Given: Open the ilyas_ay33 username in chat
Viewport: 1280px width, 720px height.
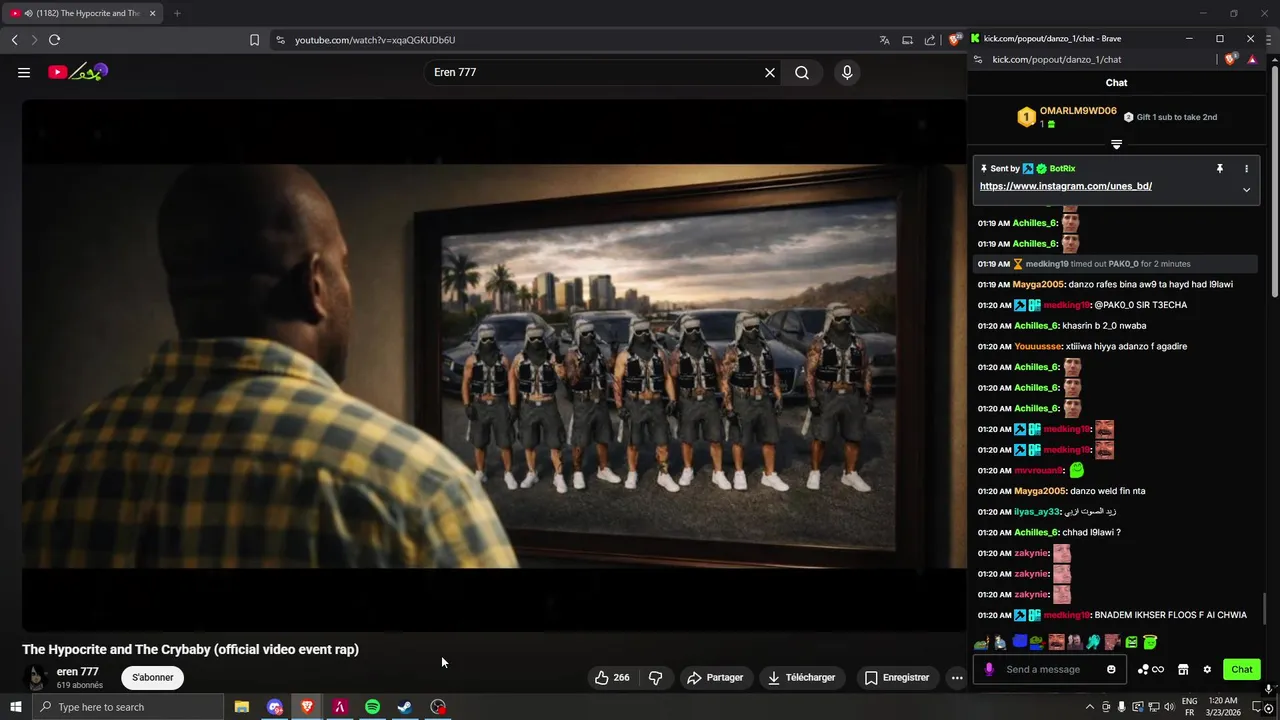Looking at the screenshot, I should 1036,512.
